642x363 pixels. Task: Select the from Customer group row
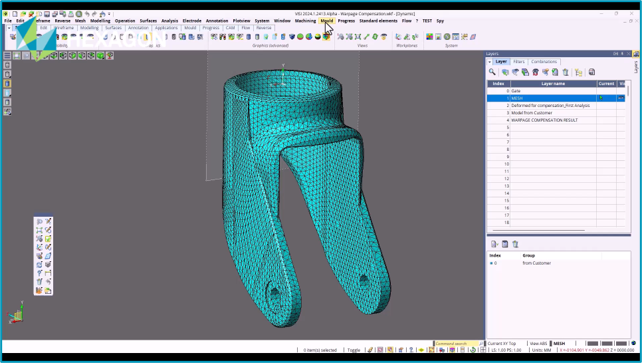[x=559, y=263]
